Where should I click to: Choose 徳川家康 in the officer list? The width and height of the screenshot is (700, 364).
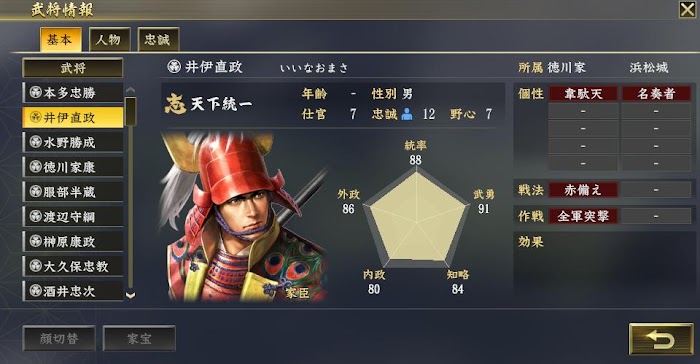pos(73,167)
